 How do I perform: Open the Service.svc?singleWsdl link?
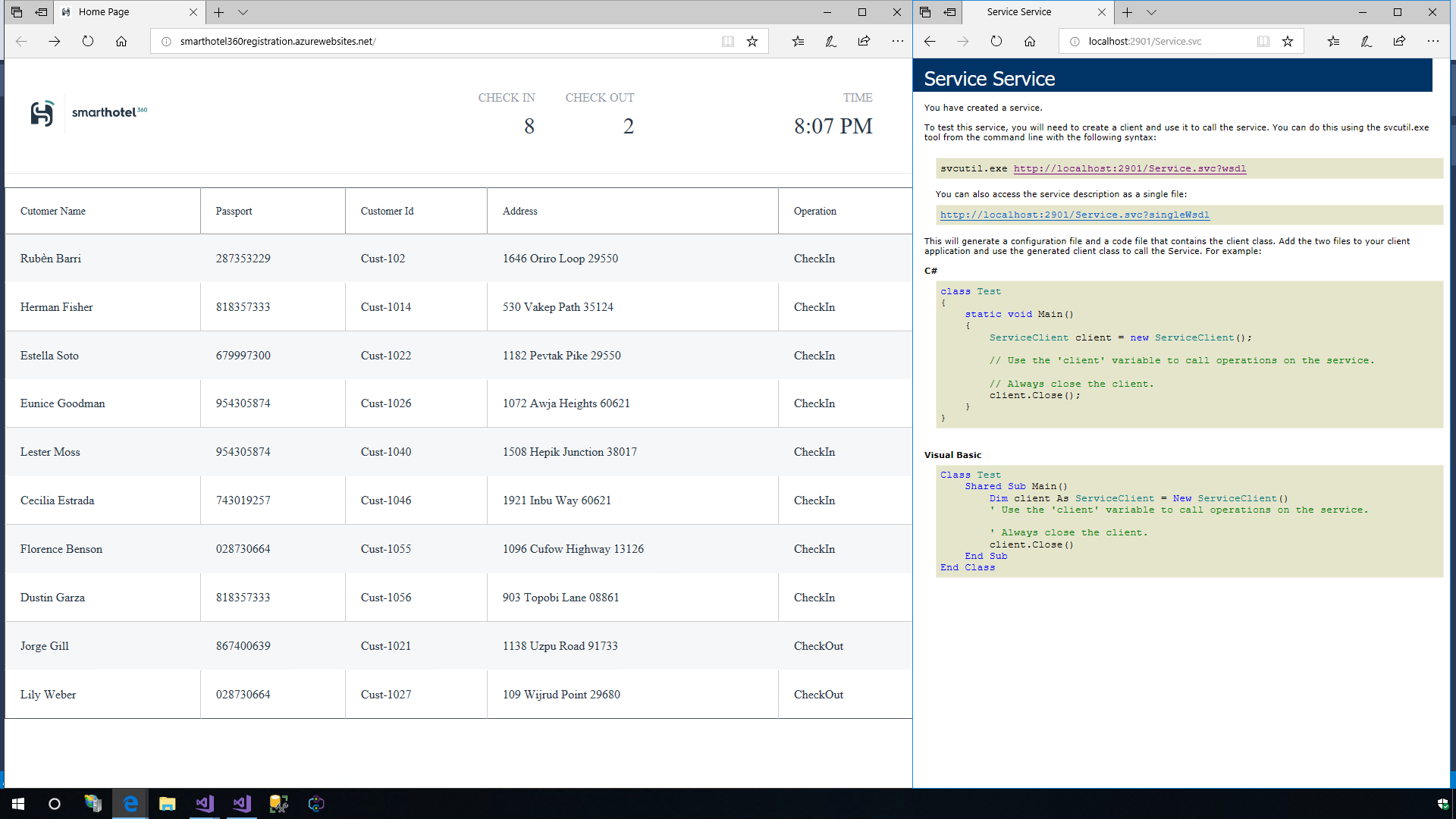(1075, 215)
